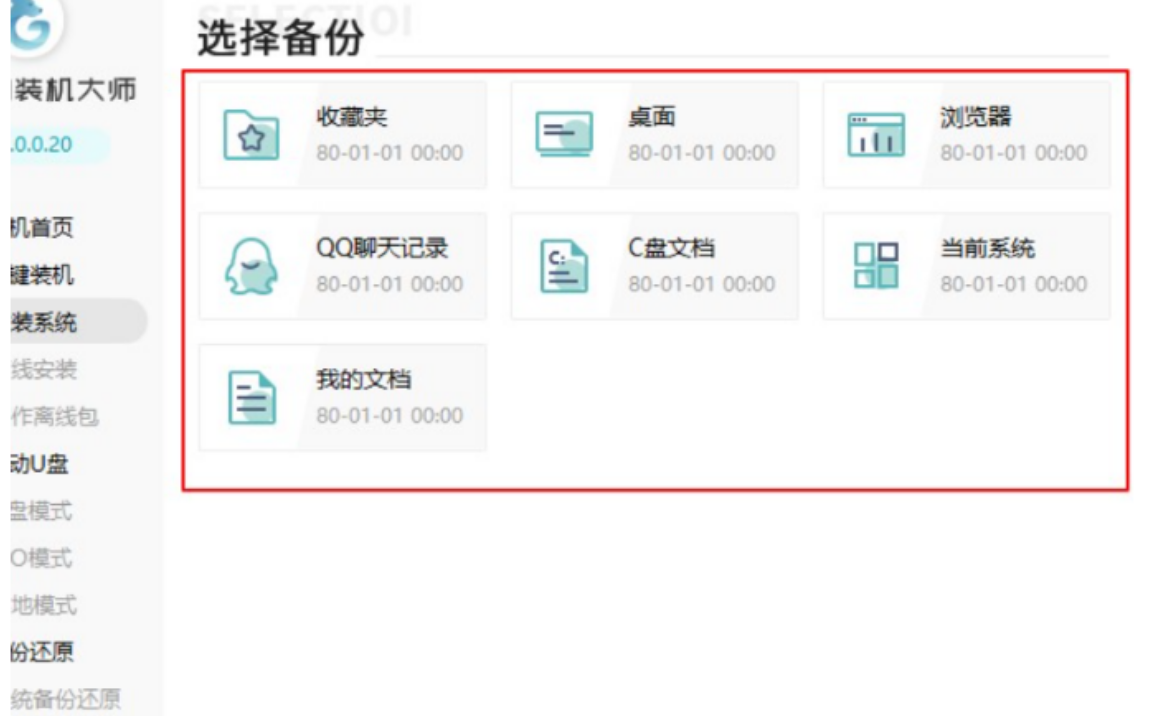
Task: Click the QQ聊天记录 penguin icon
Action: (251, 267)
